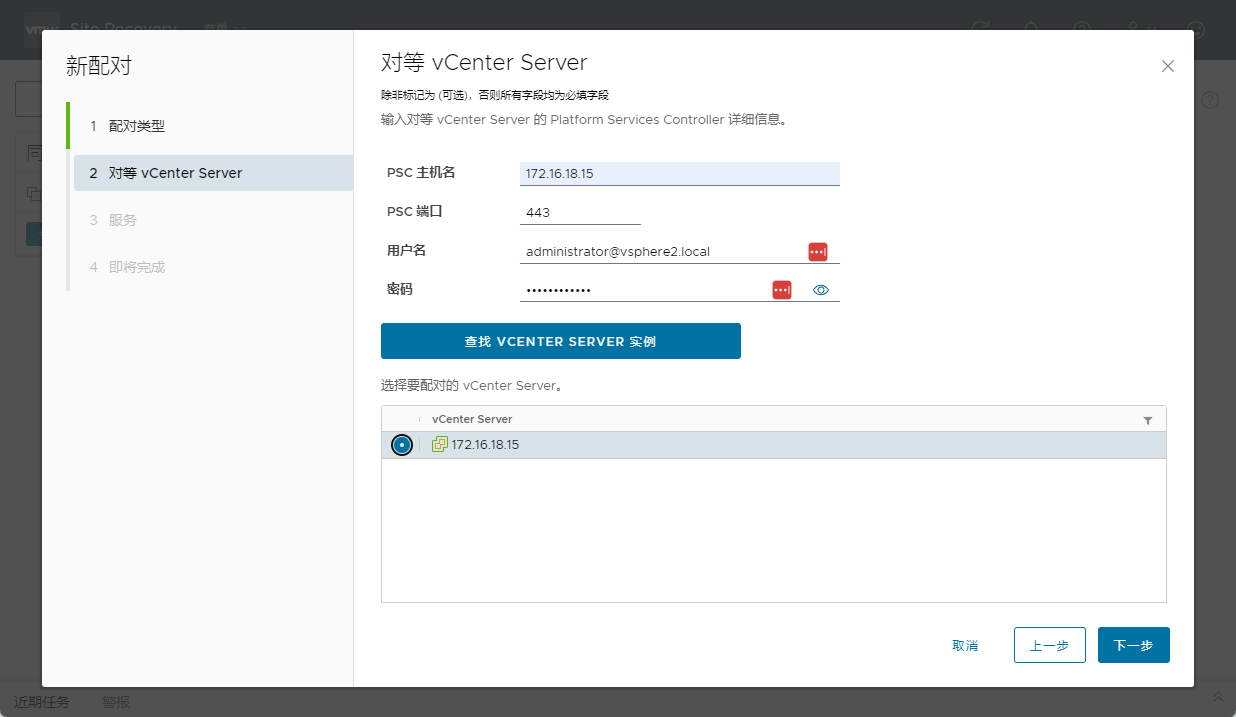The height and width of the screenshot is (717, 1236).
Task: Click the 取消 cancel button
Action: pyautogui.click(x=965, y=646)
